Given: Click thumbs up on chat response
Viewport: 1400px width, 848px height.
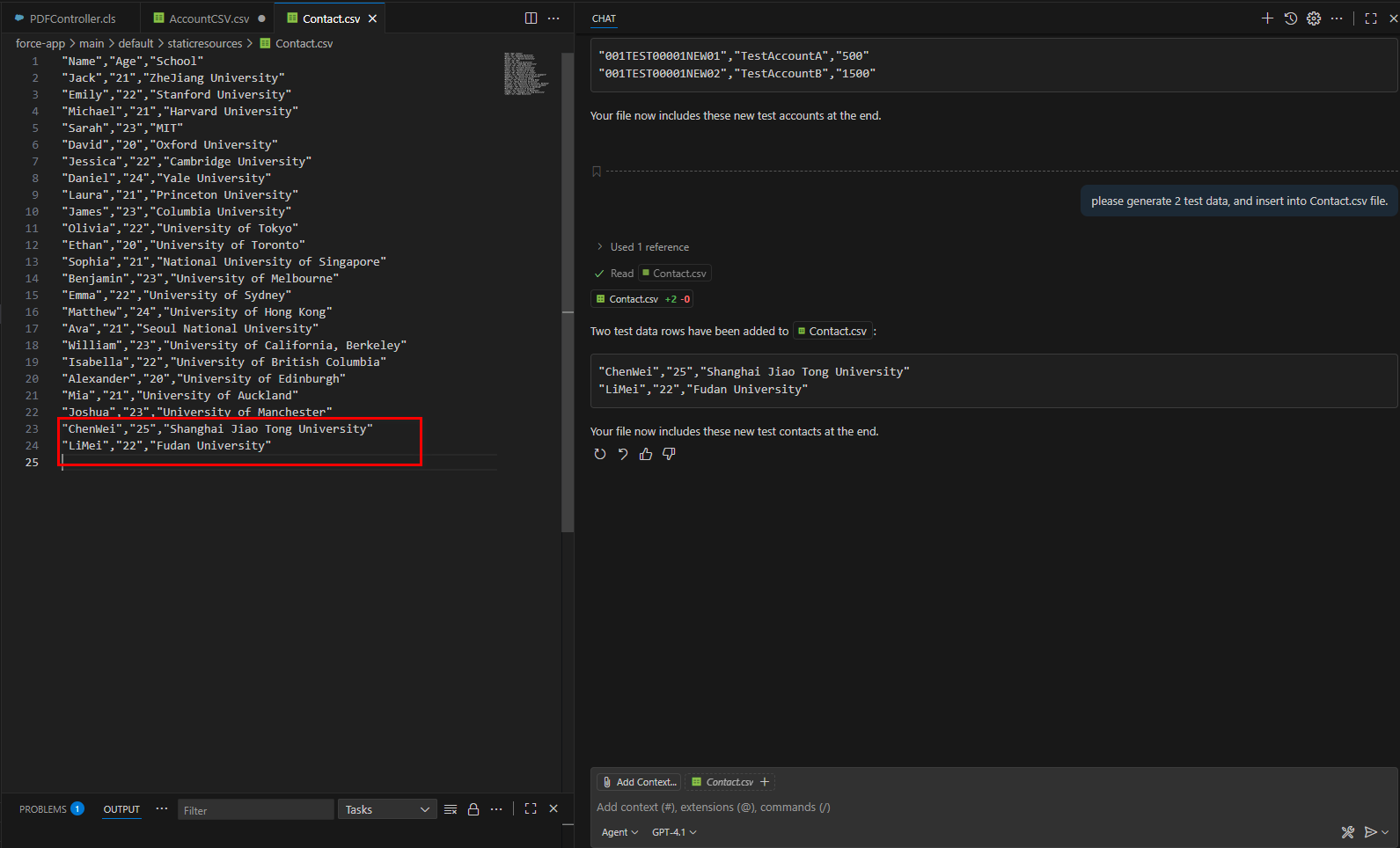Looking at the screenshot, I should (x=646, y=454).
